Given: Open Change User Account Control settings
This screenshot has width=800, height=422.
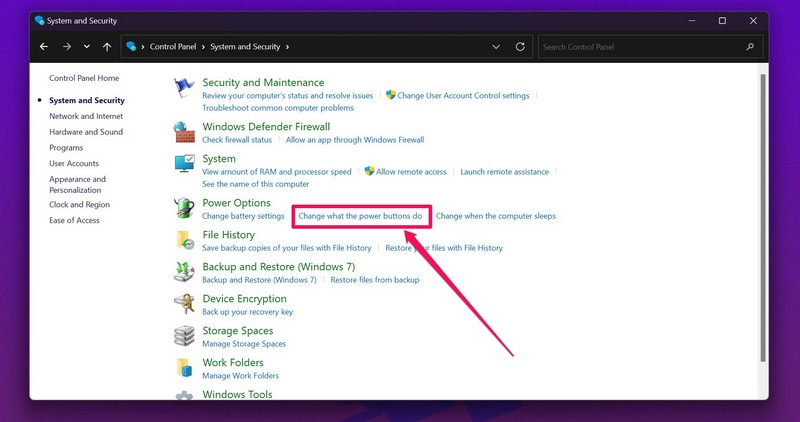Looking at the screenshot, I should pyautogui.click(x=463, y=96).
